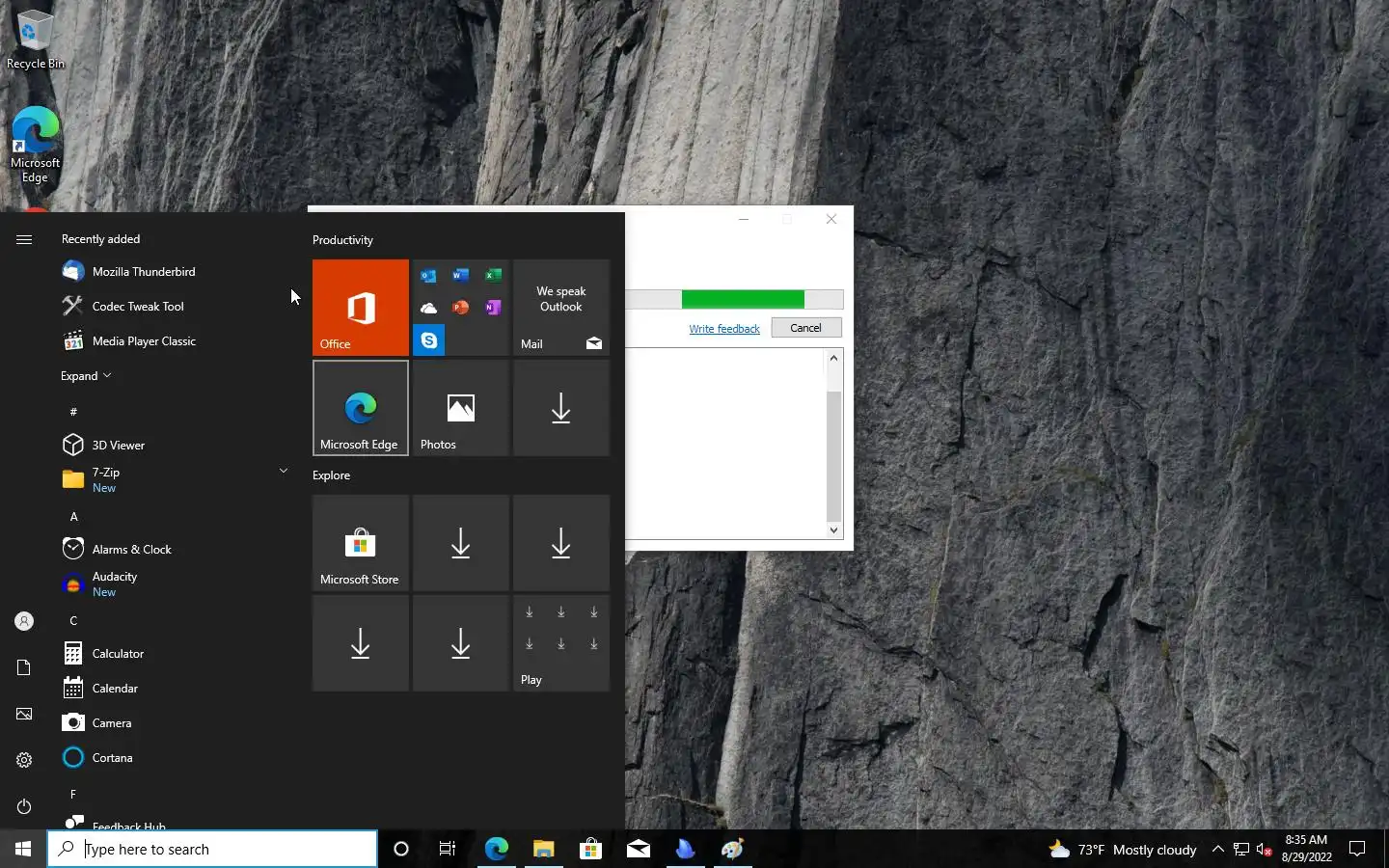The height and width of the screenshot is (868, 1389).
Task: Open Cortana circle on taskbar
Action: click(x=401, y=849)
